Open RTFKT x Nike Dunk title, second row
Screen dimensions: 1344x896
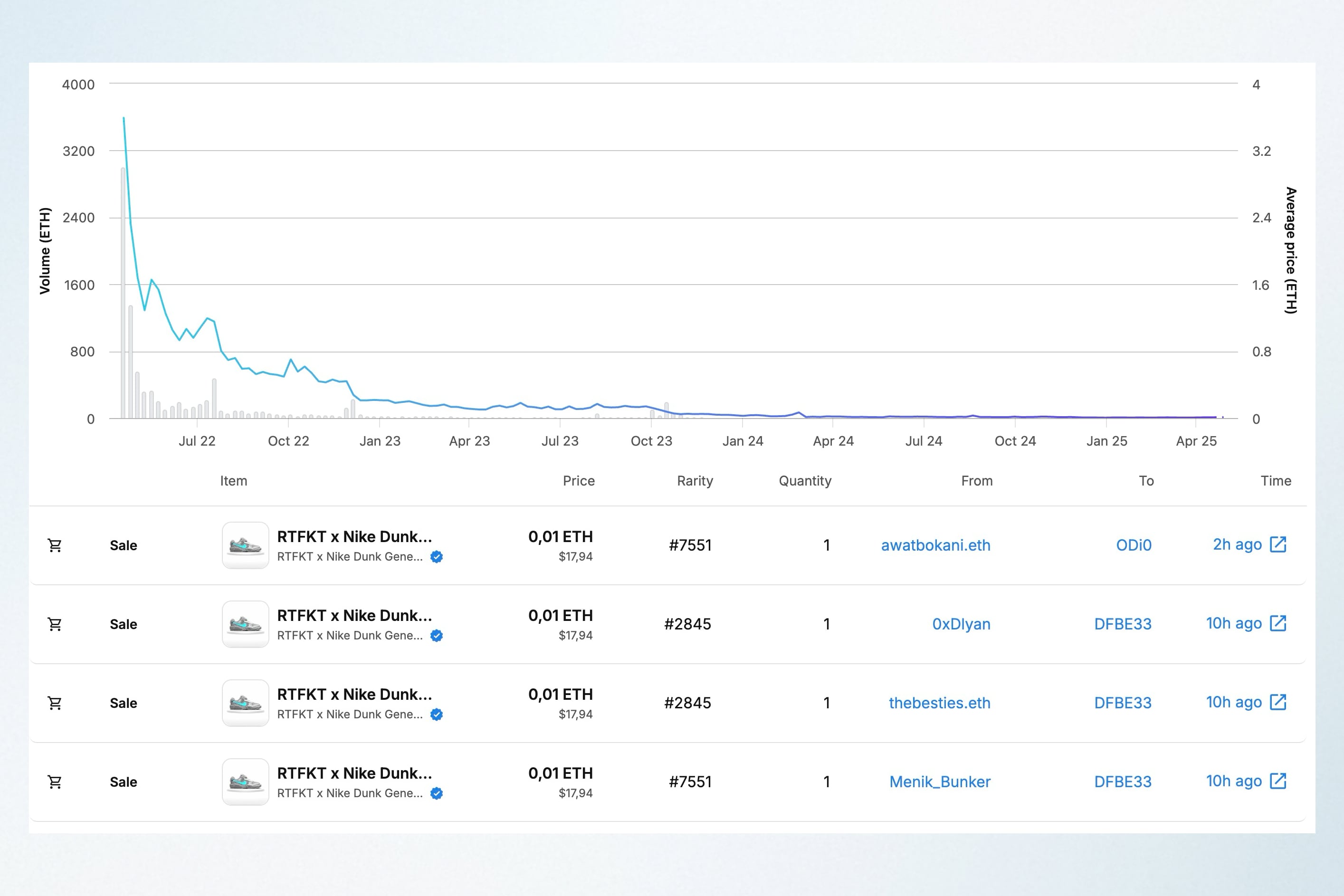354,615
